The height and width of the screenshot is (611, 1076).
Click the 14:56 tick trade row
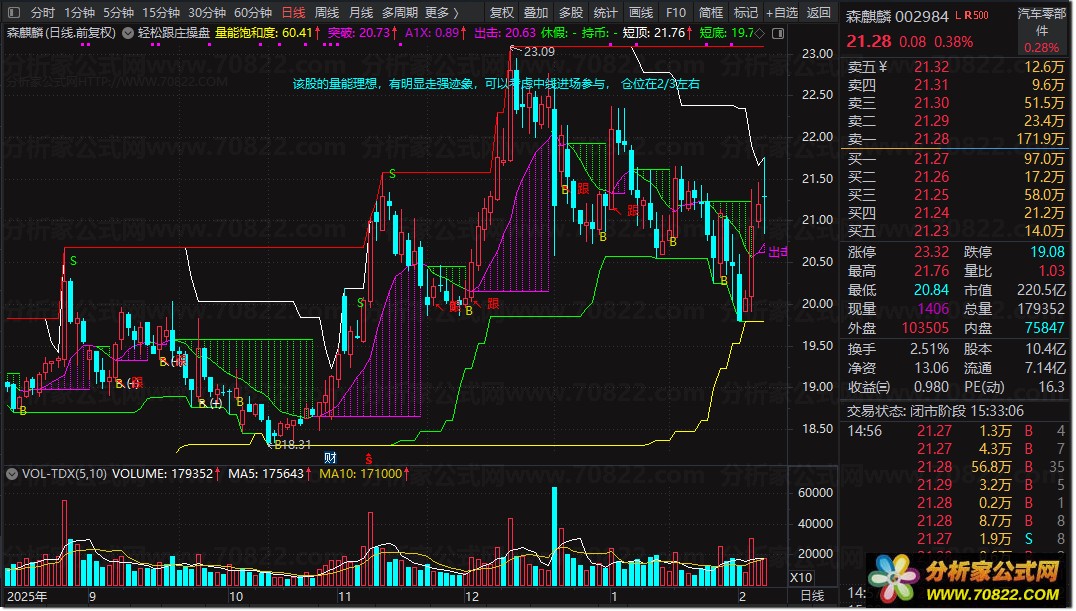click(956, 431)
